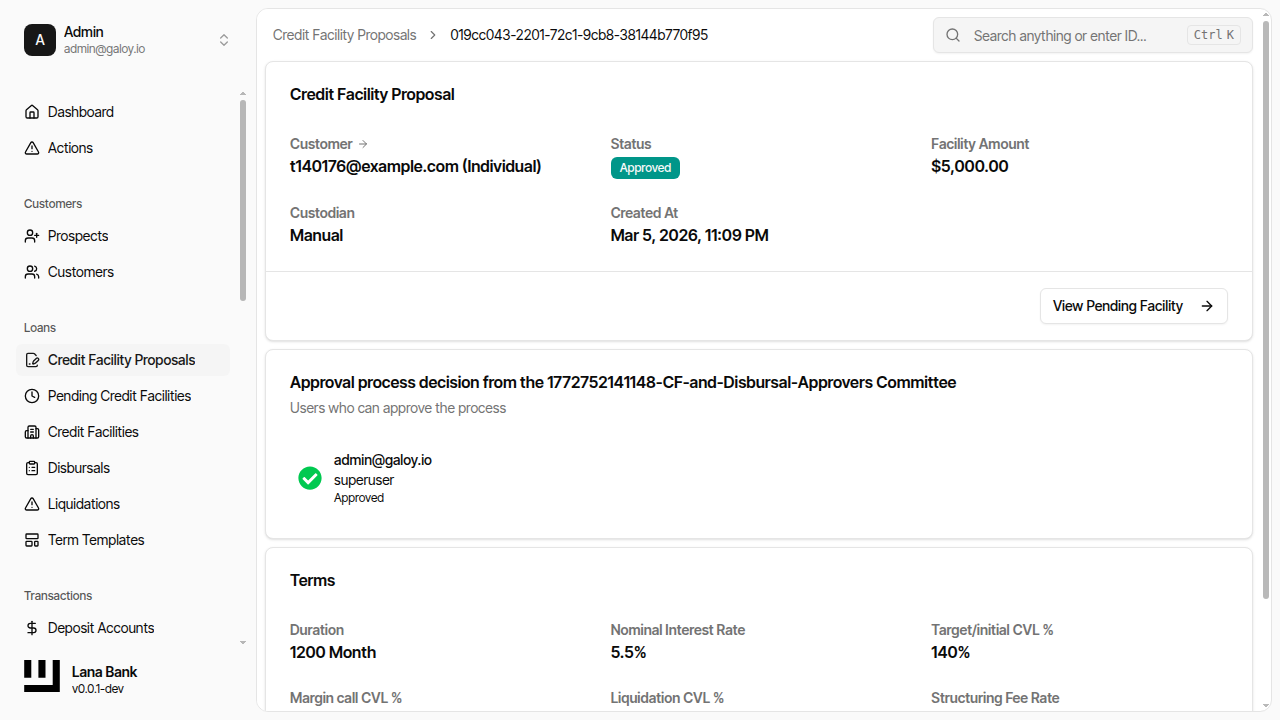This screenshot has height=720, width=1280.
Task: Click the Dashboard home icon
Action: coord(32,112)
